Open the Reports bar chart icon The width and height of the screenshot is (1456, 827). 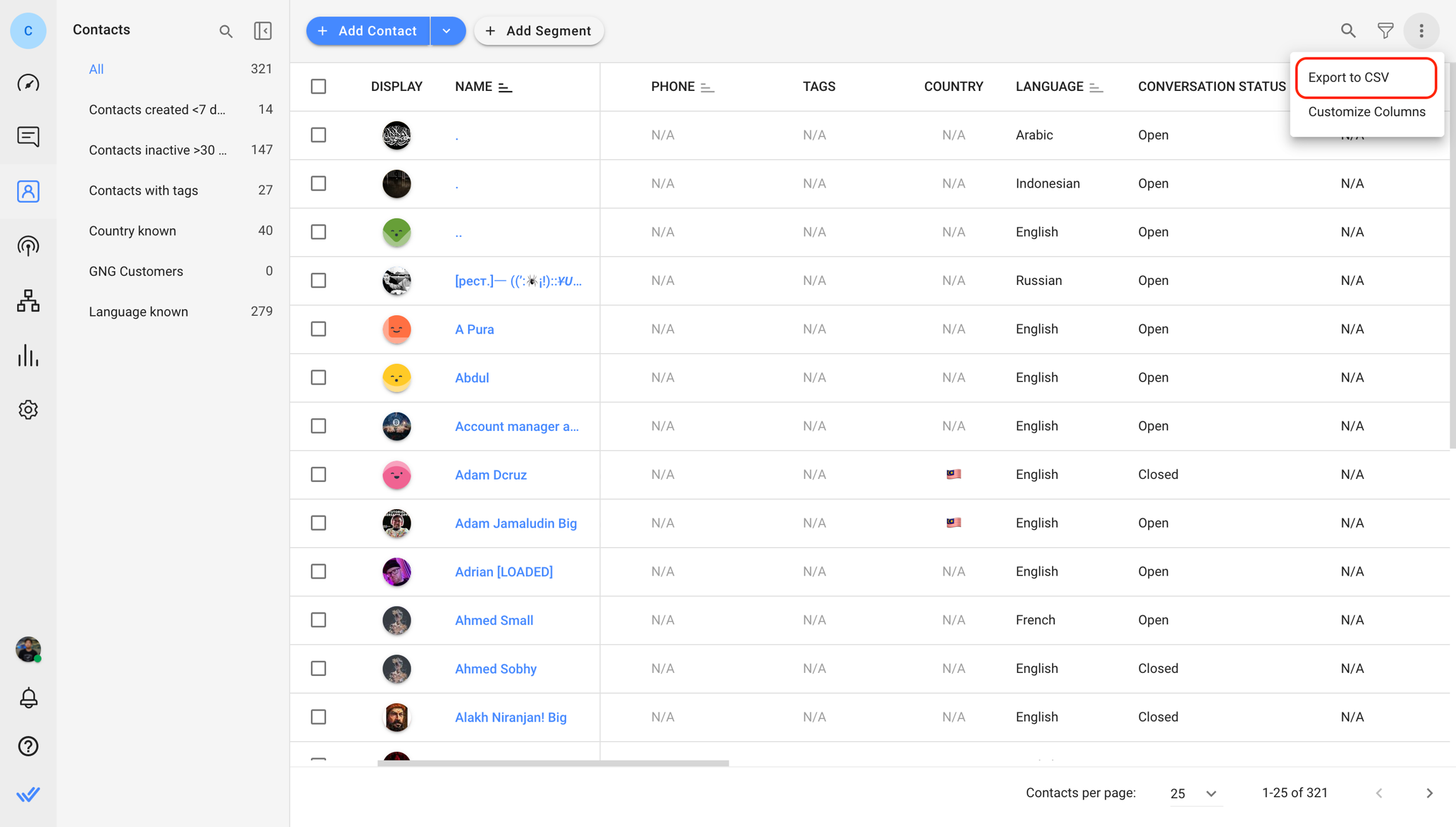pos(28,356)
